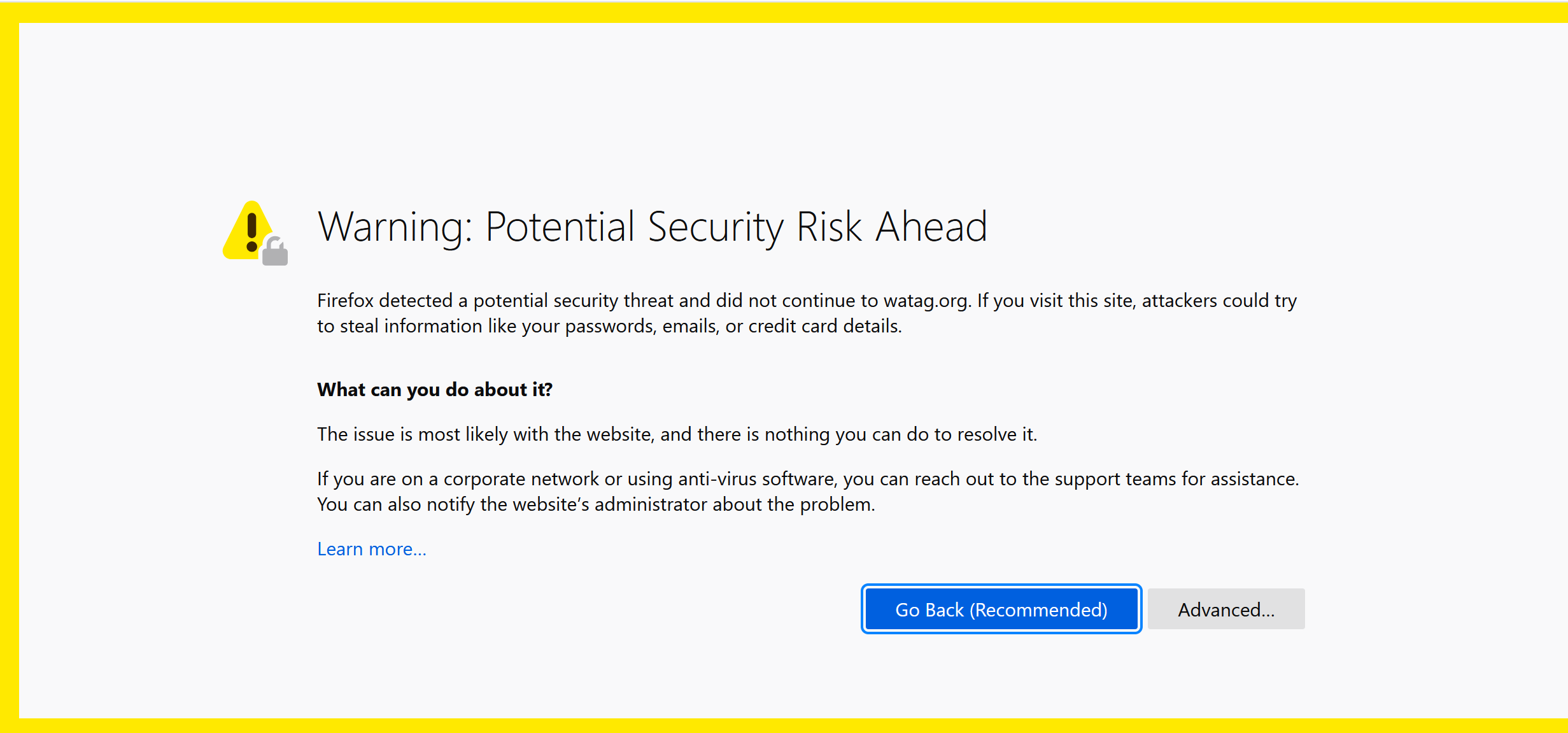The image size is (1568, 733).
Task: Click the 'credit card details' phrase
Action: pyautogui.click(x=824, y=326)
